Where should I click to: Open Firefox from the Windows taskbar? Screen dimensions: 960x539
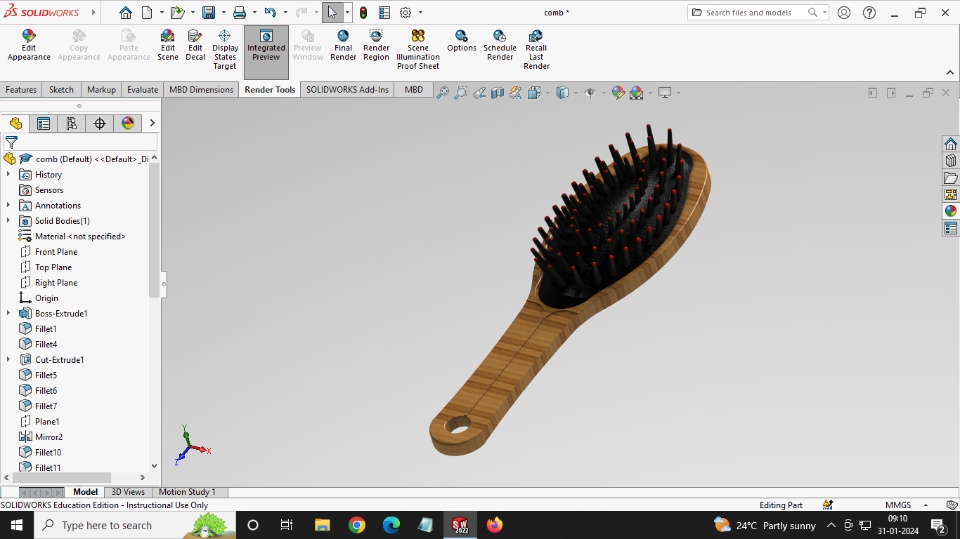point(494,525)
